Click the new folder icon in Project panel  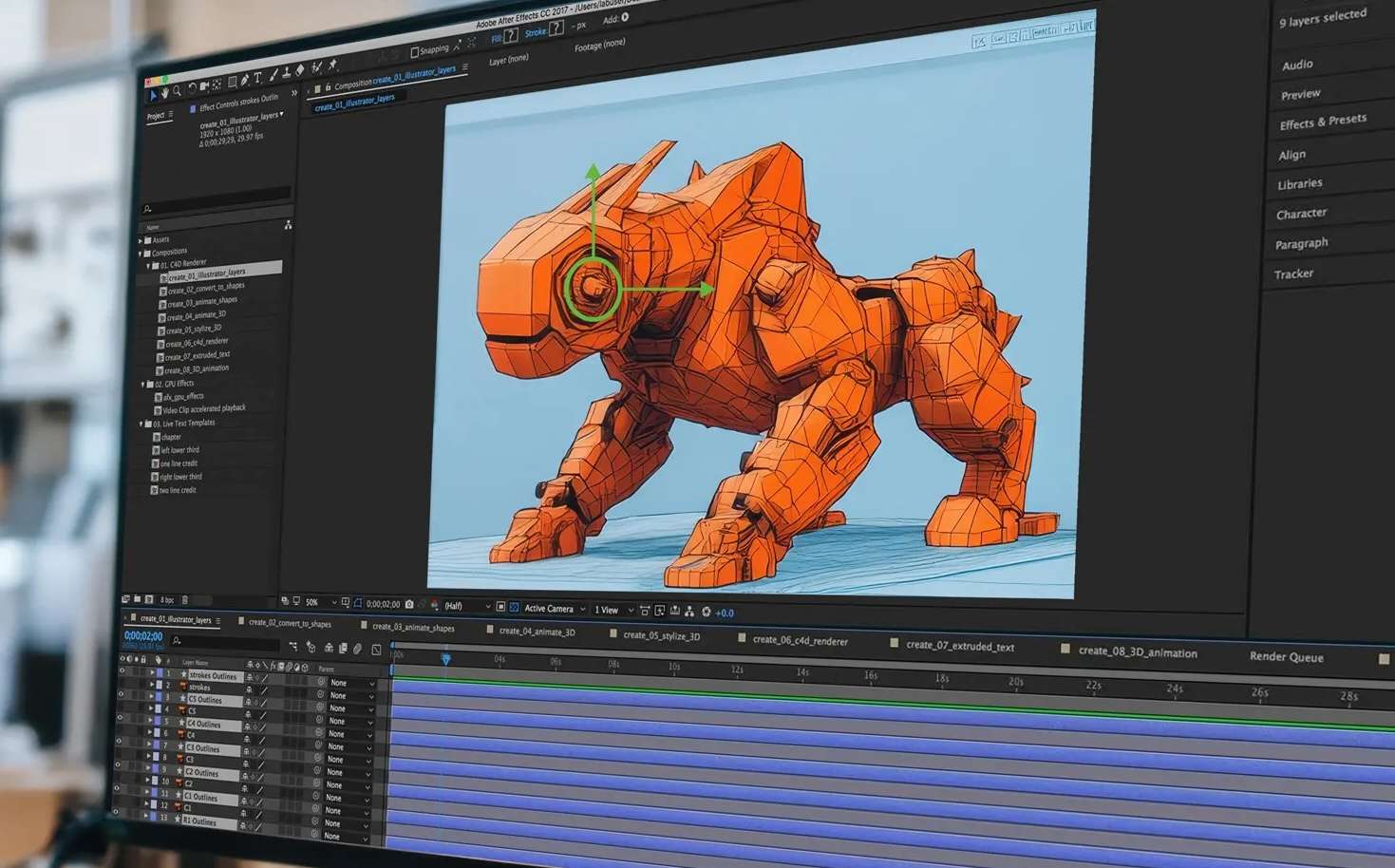pos(138,598)
